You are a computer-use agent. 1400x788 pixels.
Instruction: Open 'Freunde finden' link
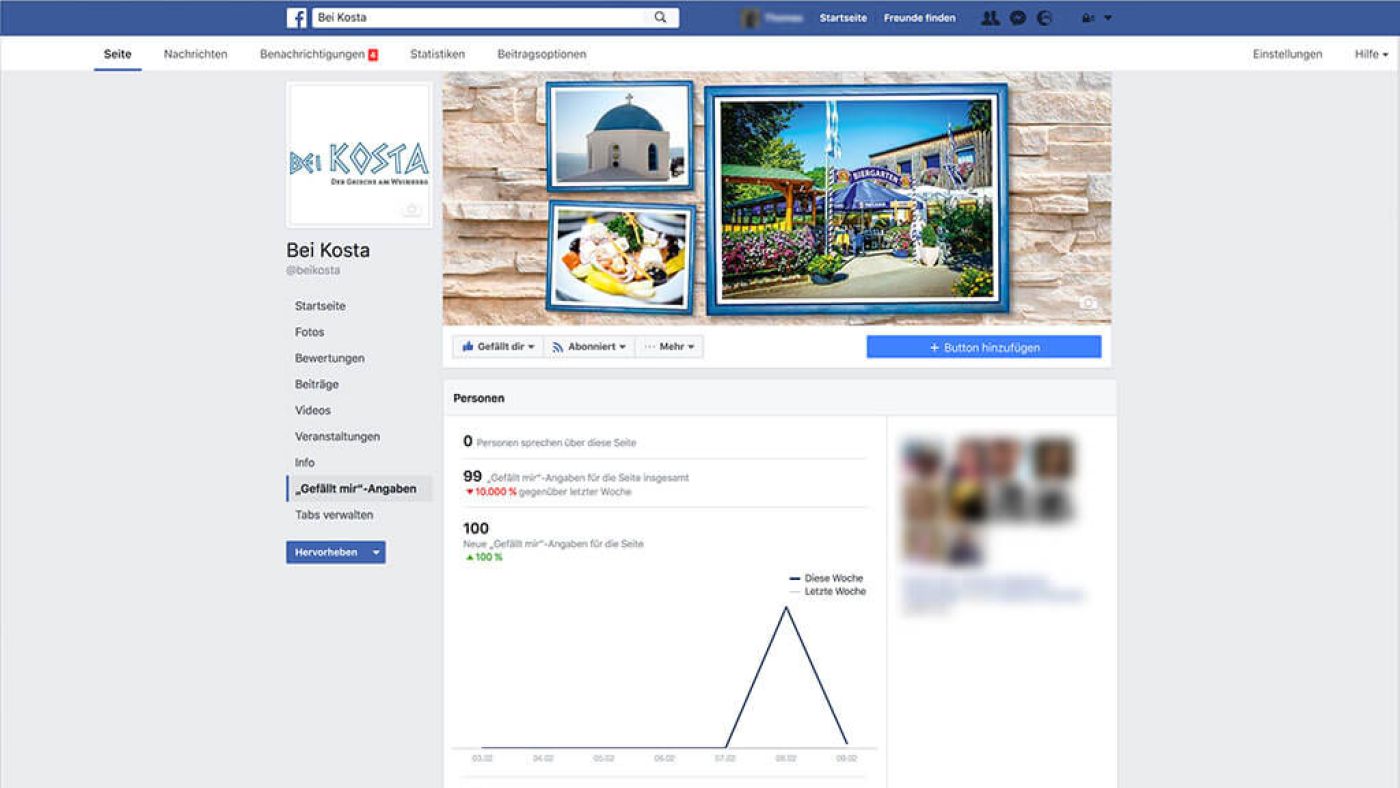pyautogui.click(x=919, y=18)
